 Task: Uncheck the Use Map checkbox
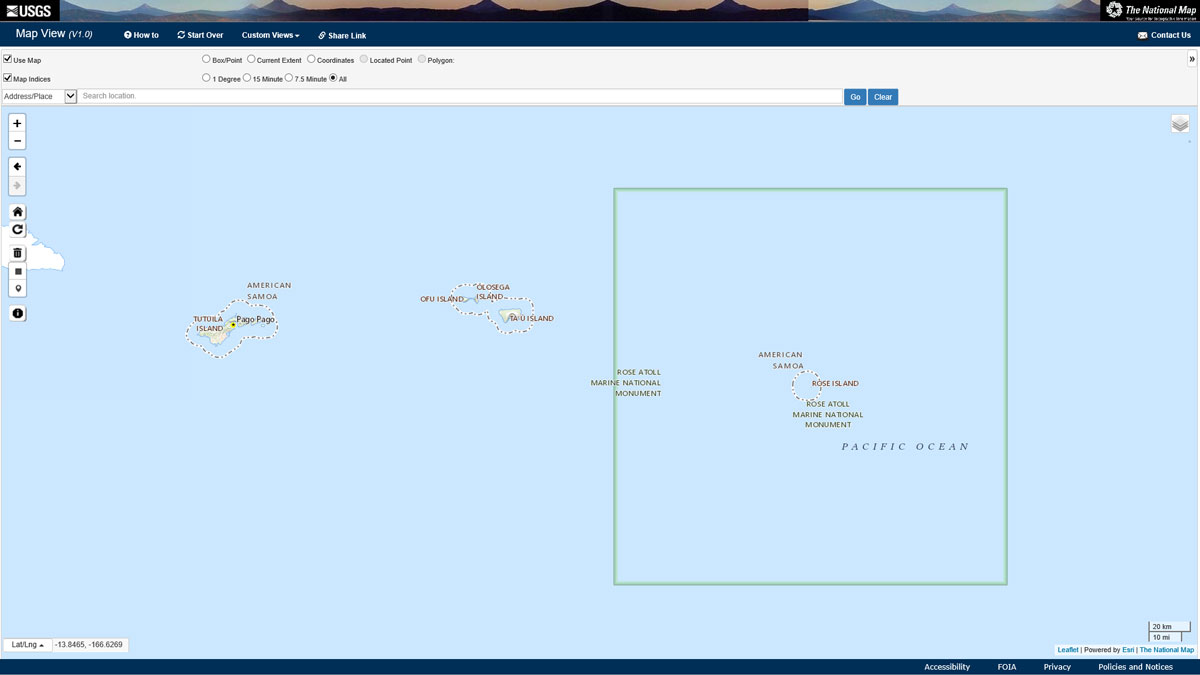click(x=8, y=60)
